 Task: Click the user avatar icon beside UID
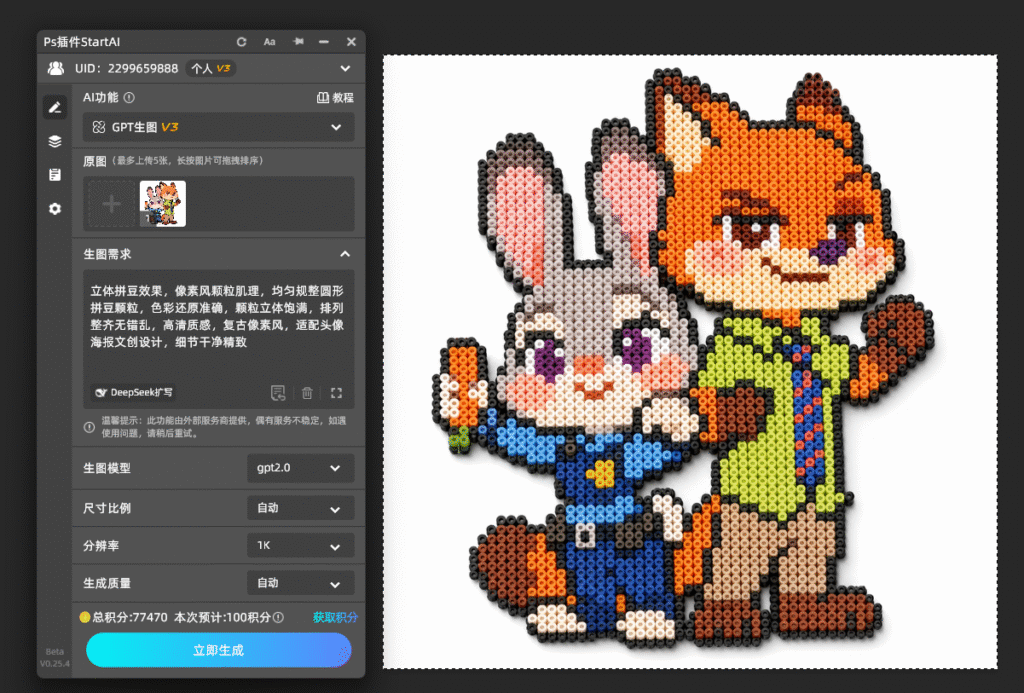coord(56,68)
